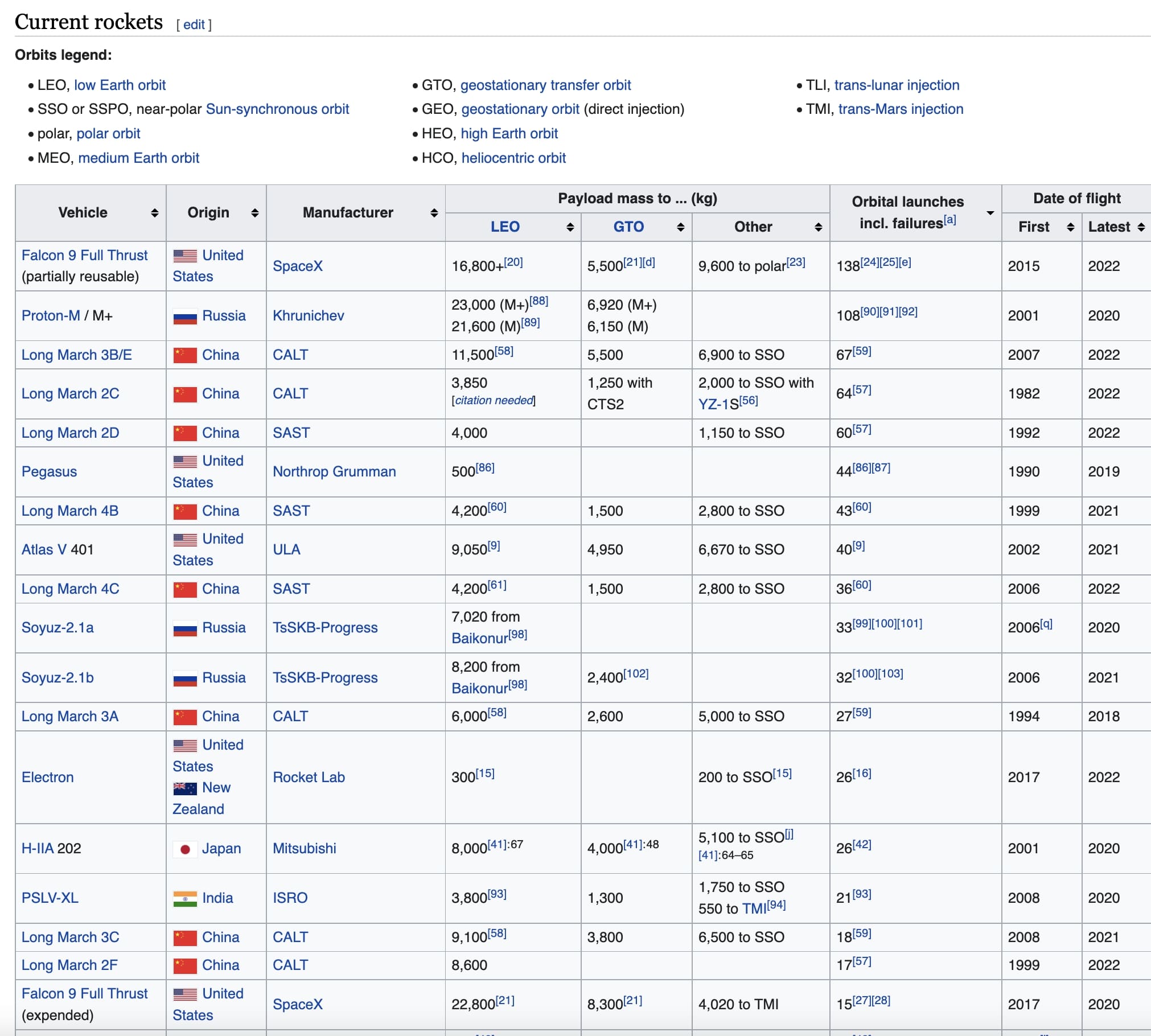This screenshot has height=1036, width=1151.
Task: Sort by First flight date arrows
Action: tap(1070, 227)
